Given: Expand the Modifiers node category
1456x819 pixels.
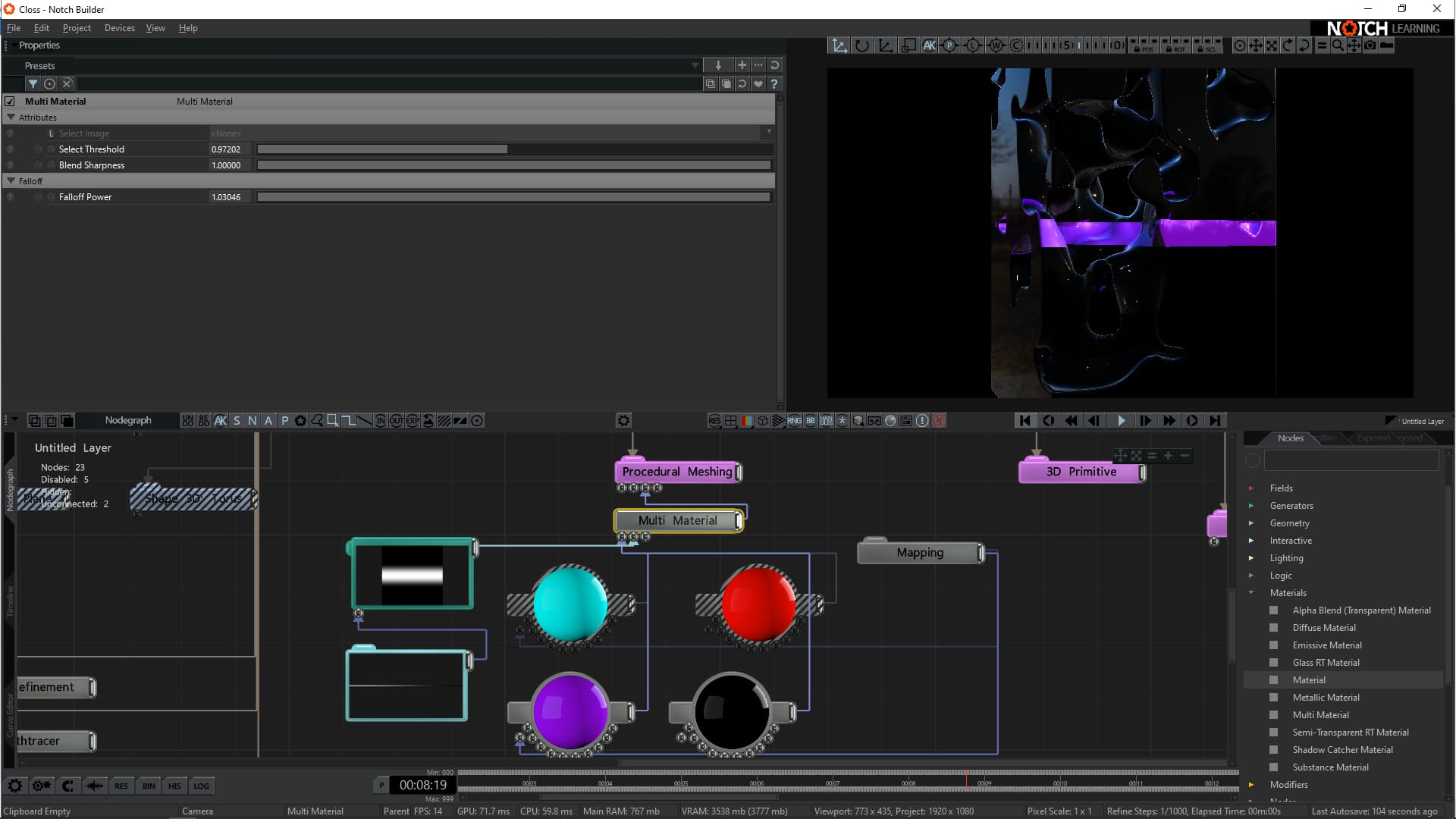Looking at the screenshot, I should point(1251,784).
